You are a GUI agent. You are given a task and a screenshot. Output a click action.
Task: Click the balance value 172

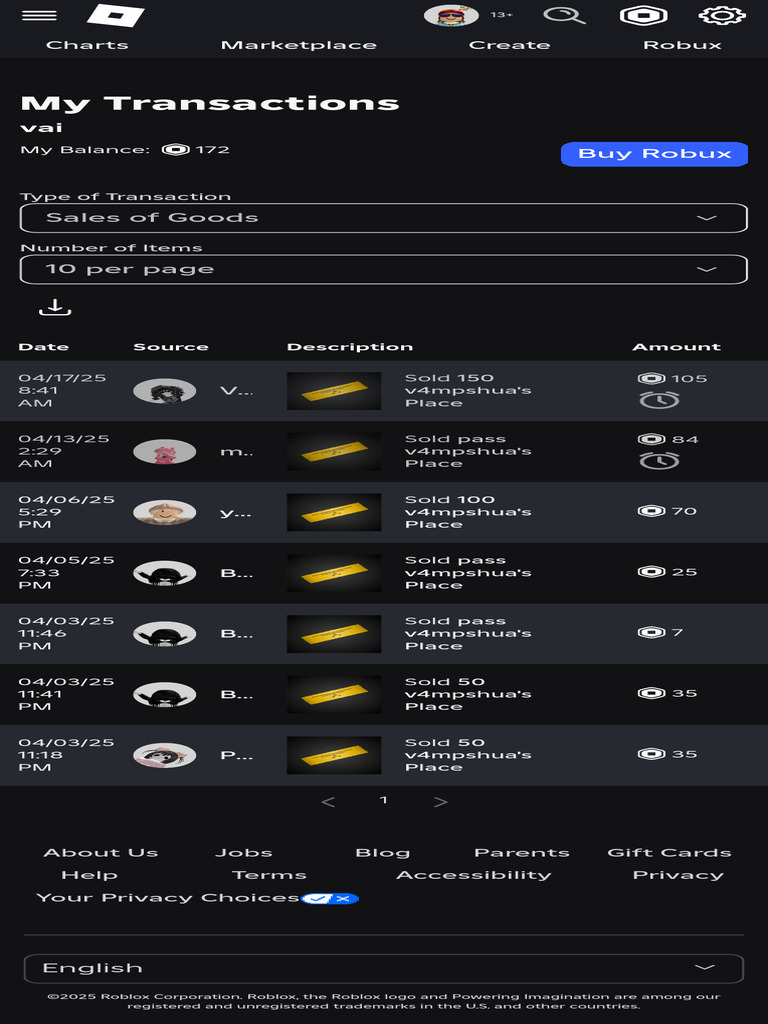pos(213,150)
